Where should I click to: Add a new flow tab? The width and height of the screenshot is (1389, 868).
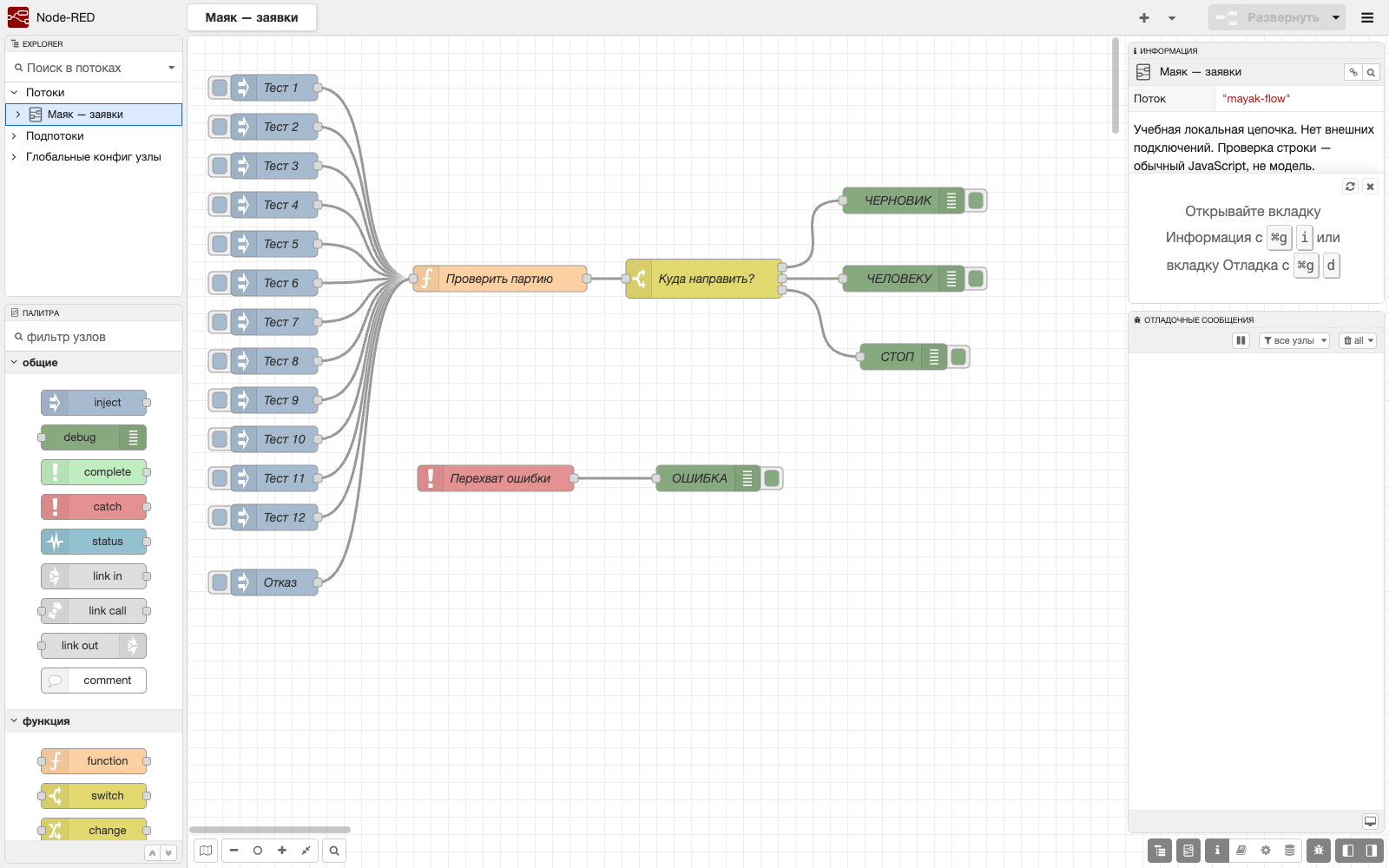pyautogui.click(x=1144, y=17)
